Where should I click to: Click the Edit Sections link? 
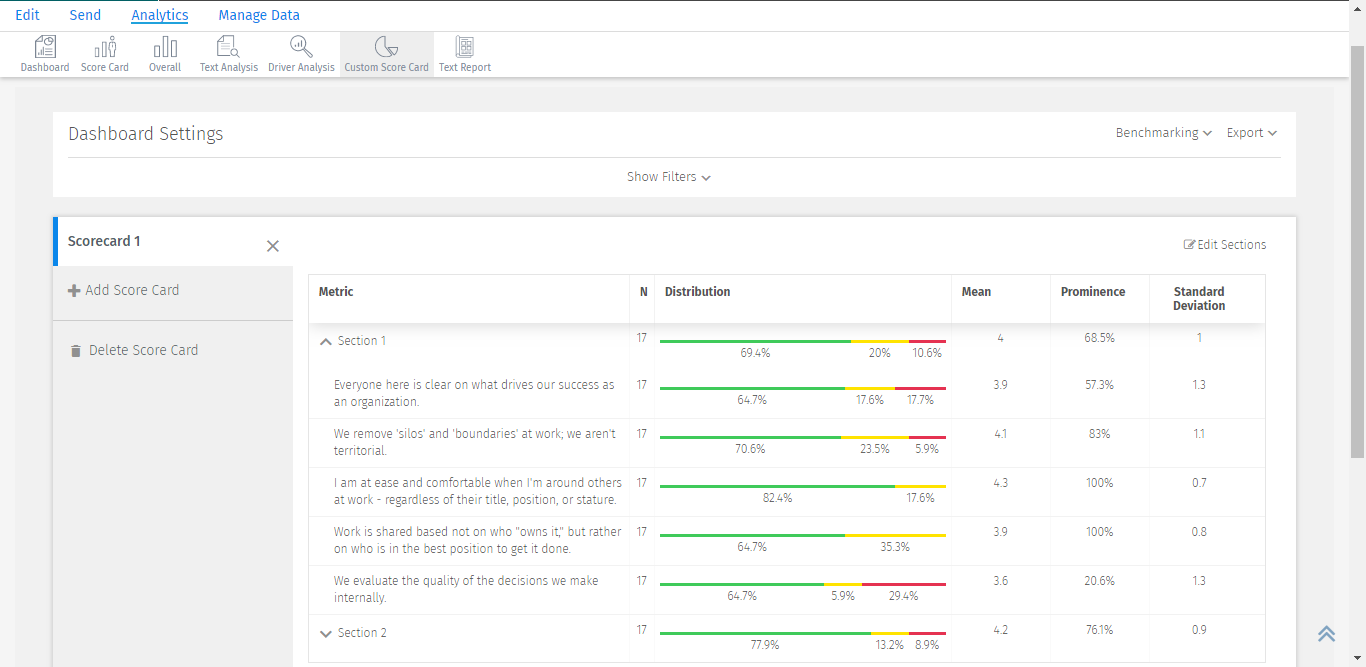[x=1225, y=245]
